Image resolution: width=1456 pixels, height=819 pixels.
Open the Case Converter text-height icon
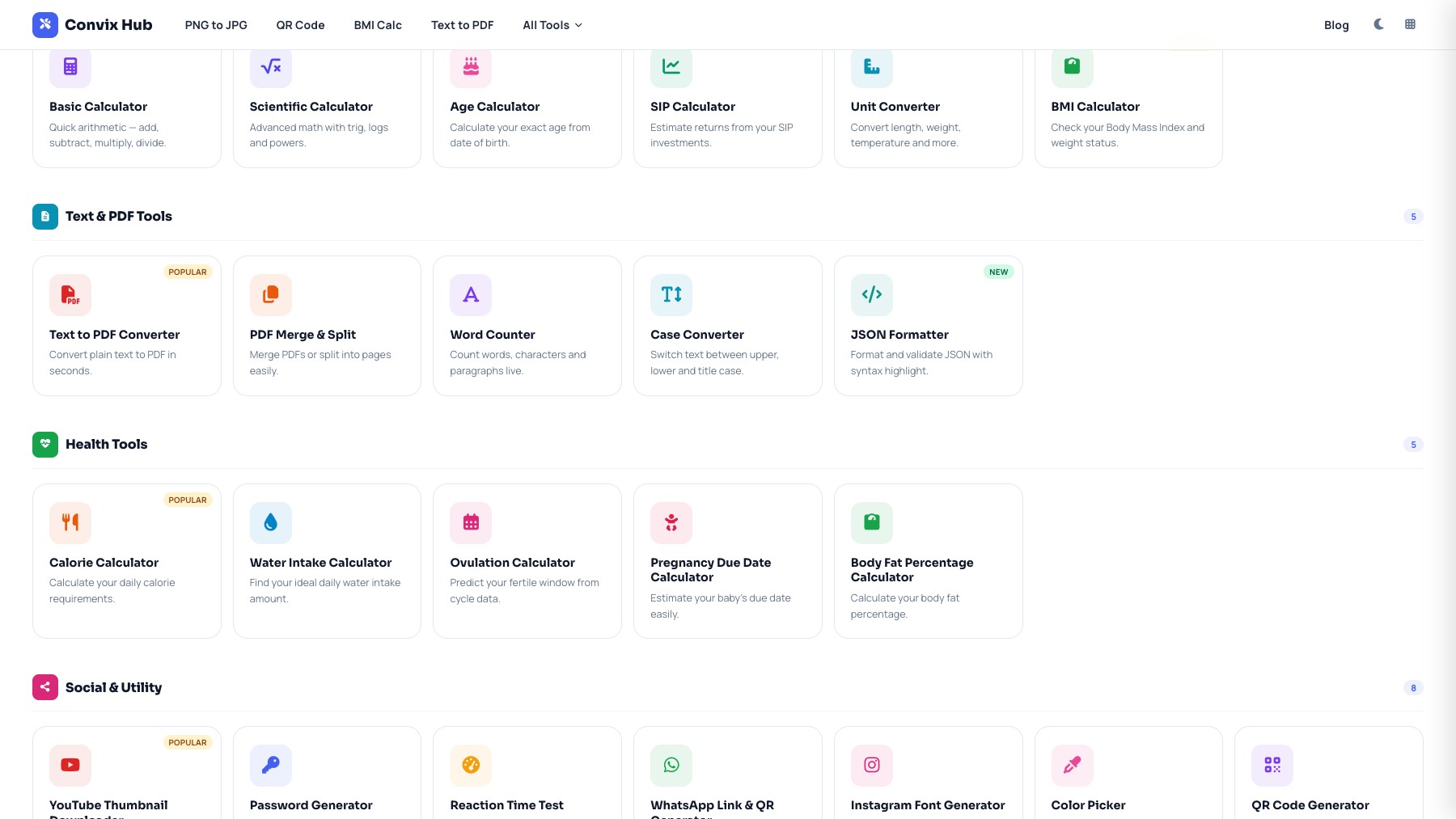click(671, 295)
